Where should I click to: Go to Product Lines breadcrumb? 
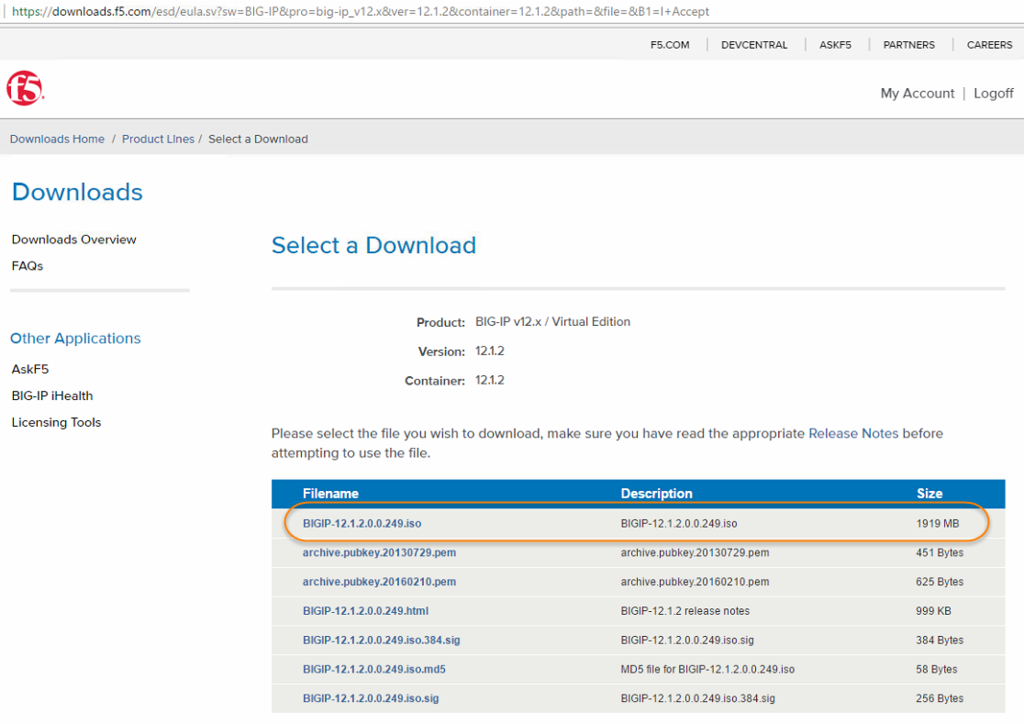(158, 139)
